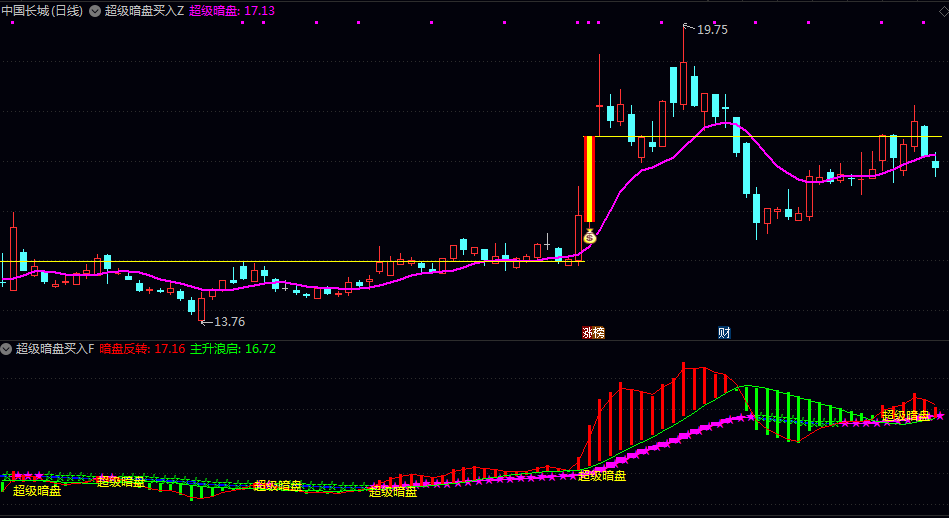Click the 超级暗盘 label below the money bag
The width and height of the screenshot is (949, 518).
pos(602,476)
